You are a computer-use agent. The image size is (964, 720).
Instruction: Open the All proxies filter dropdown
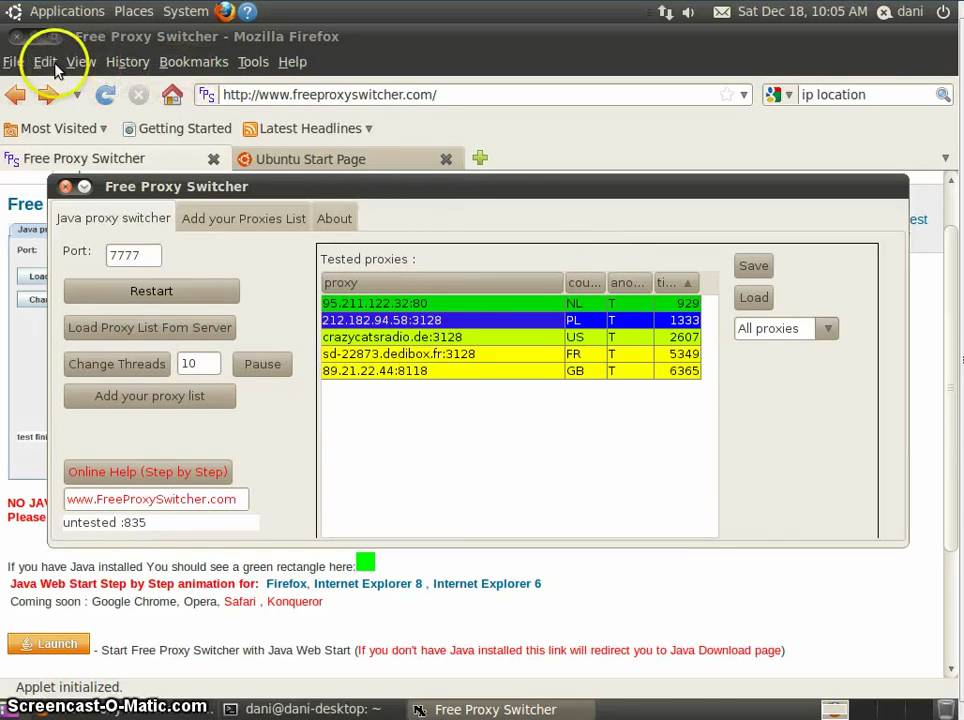(828, 328)
